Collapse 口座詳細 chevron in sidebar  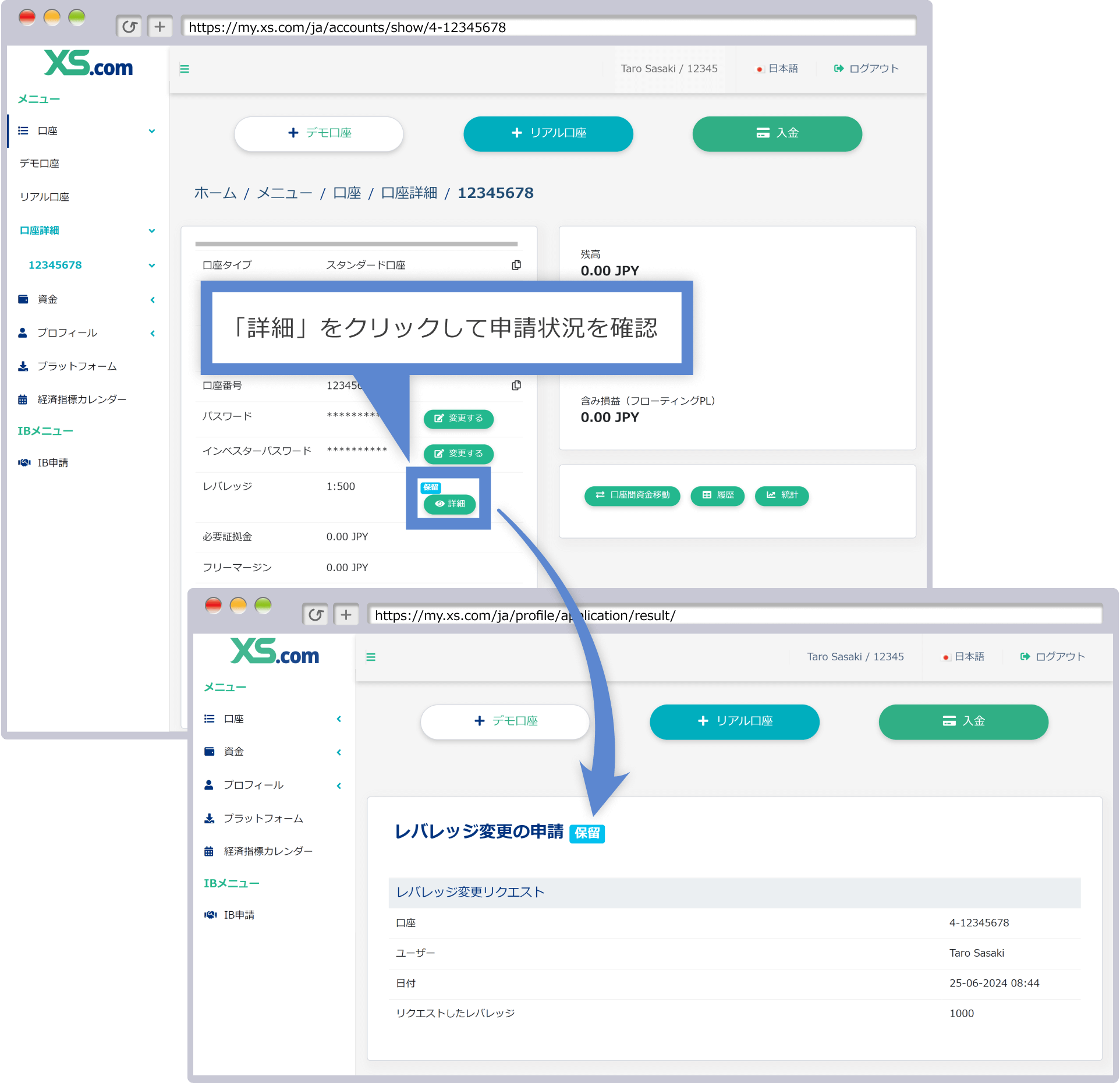pyautogui.click(x=152, y=231)
